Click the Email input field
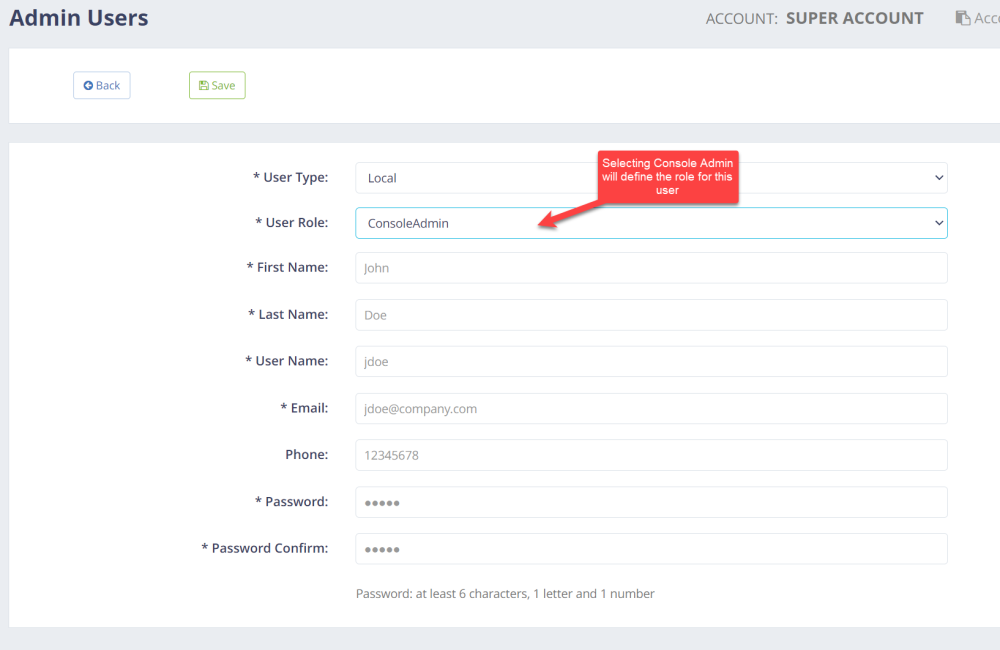This screenshot has height=650, width=1000. [650, 408]
